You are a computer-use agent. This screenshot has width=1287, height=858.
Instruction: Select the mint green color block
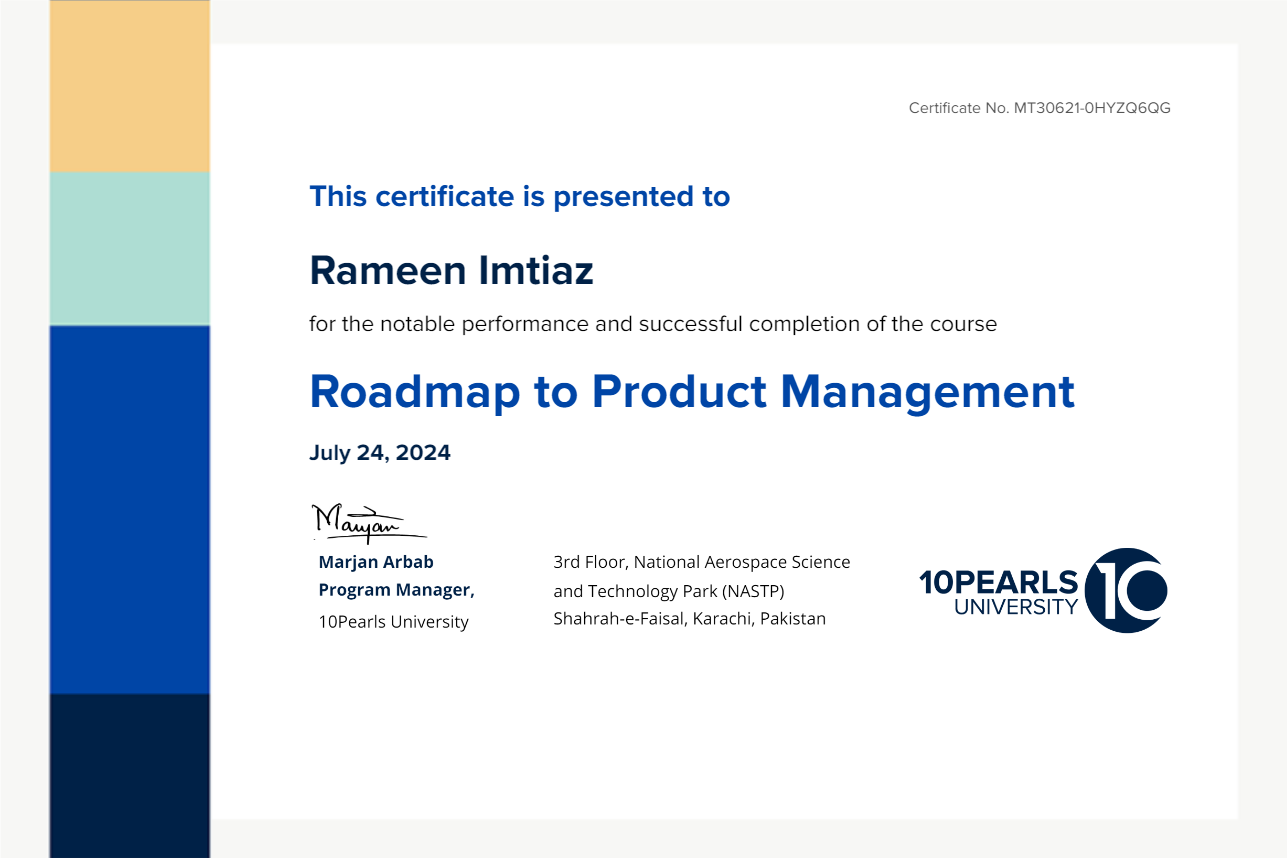[130, 248]
